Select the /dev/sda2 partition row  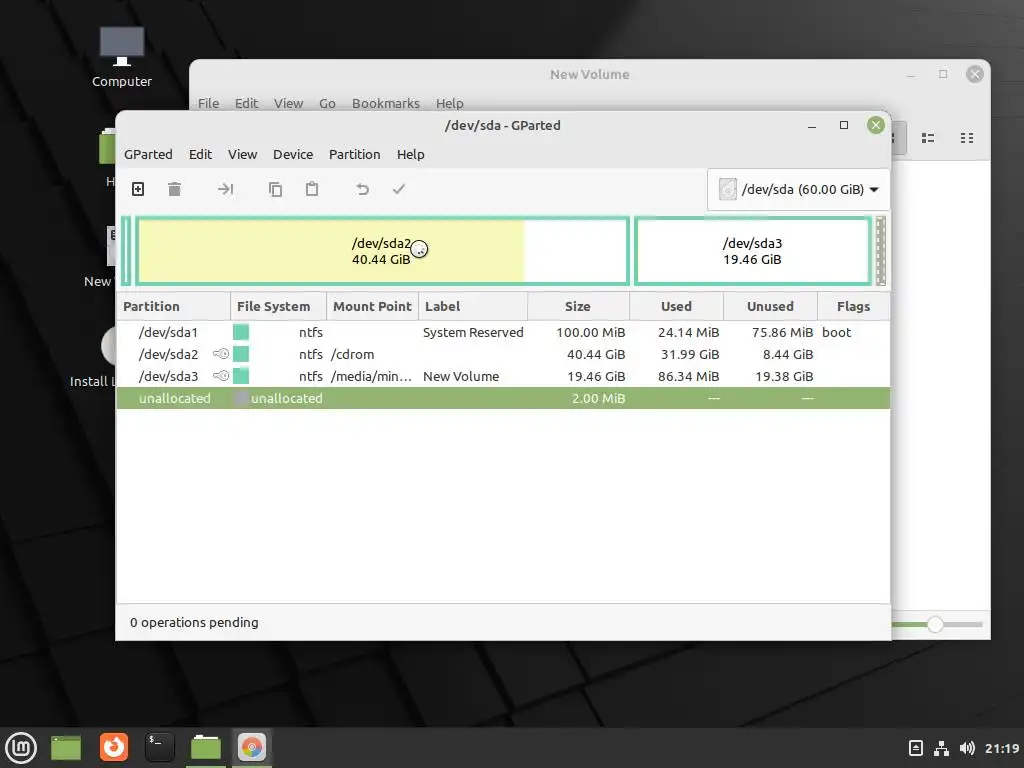(503, 355)
